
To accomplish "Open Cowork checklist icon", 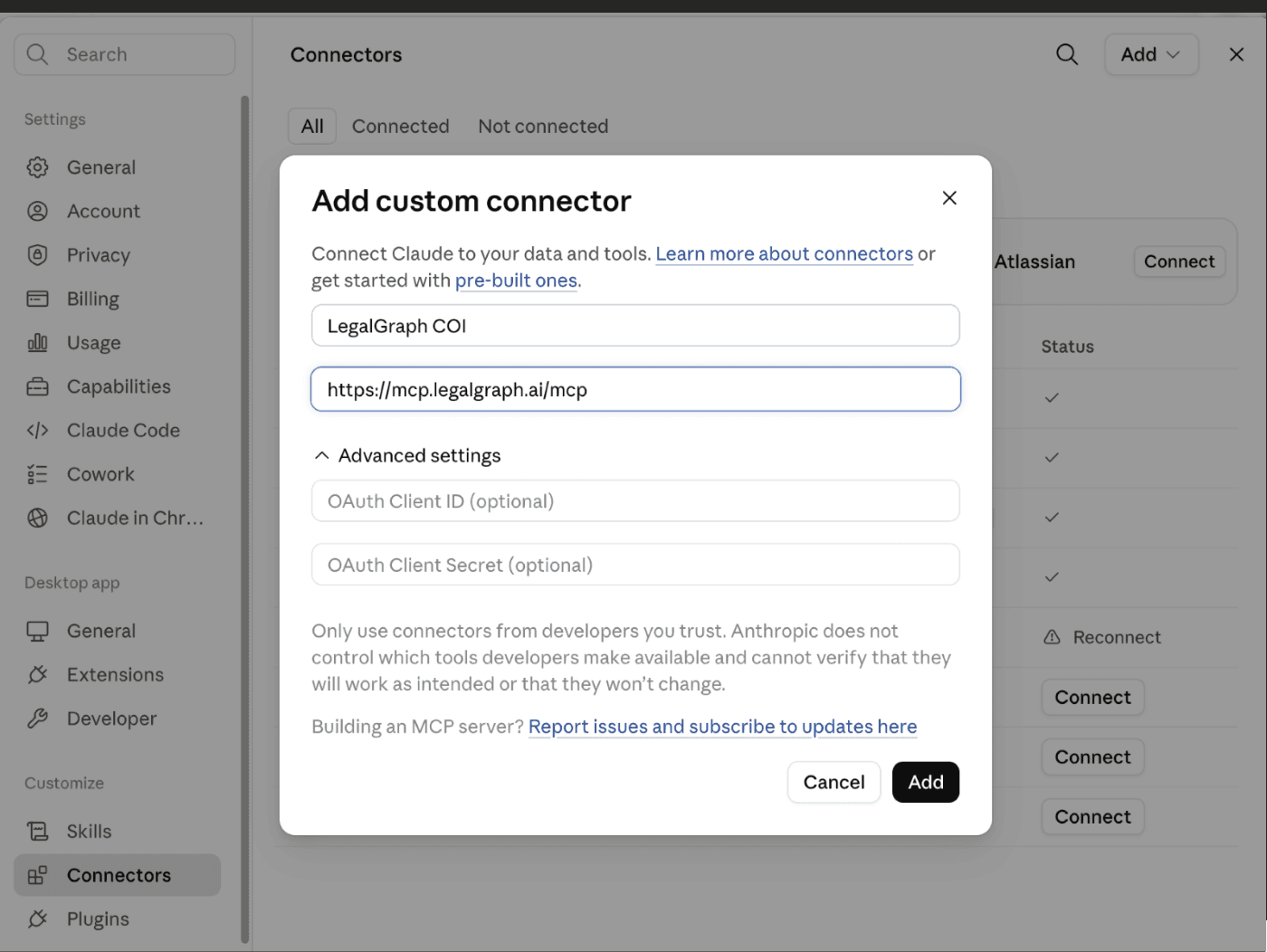I will pos(37,474).
